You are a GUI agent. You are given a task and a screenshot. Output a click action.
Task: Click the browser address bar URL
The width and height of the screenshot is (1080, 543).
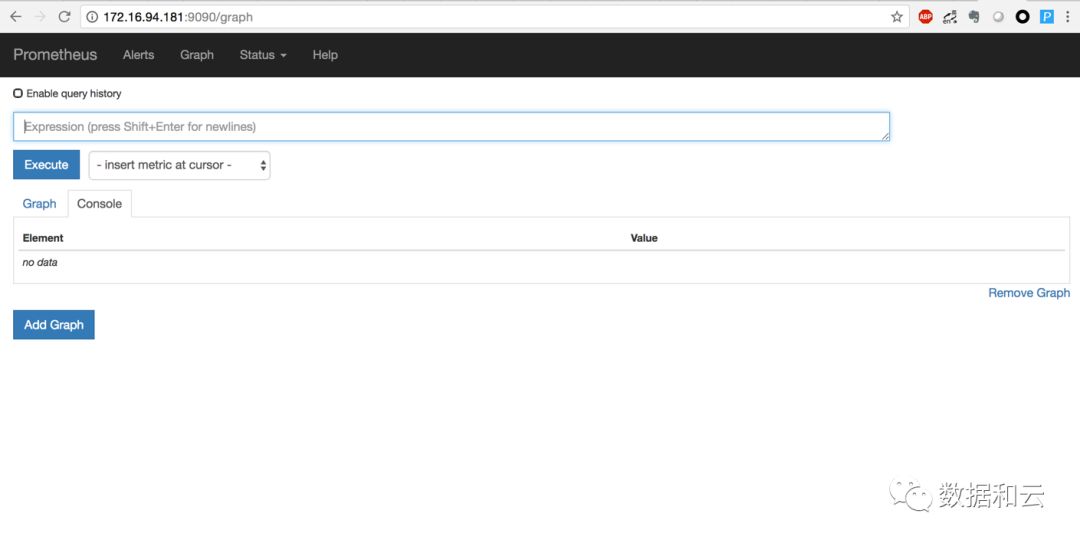point(178,17)
